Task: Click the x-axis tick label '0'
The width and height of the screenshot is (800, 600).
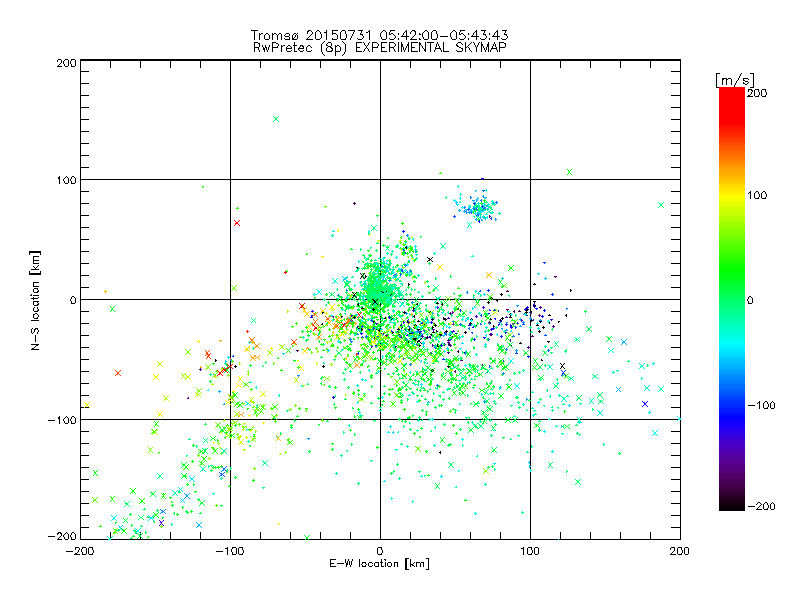Action: 380,551
